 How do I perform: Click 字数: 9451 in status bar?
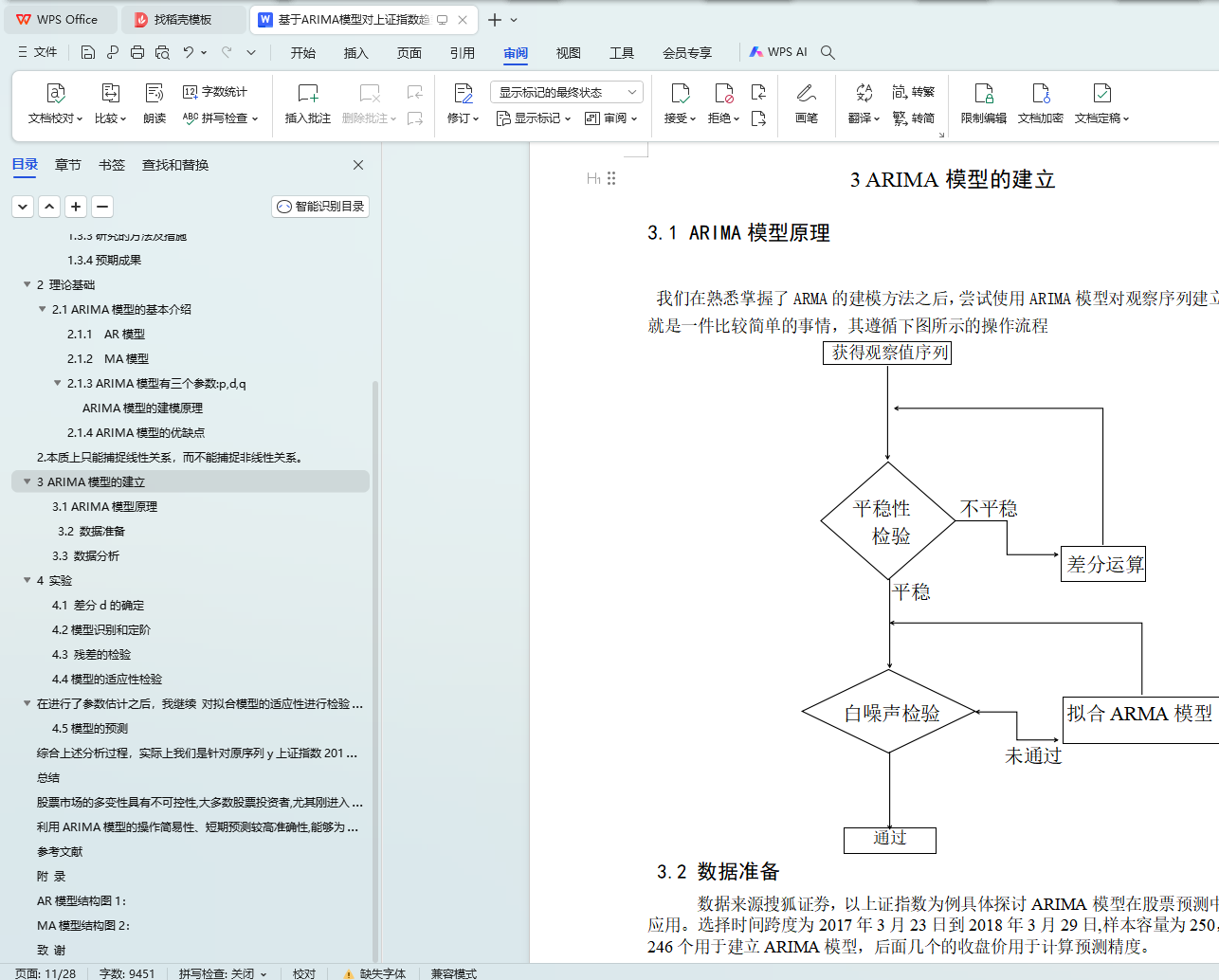(x=127, y=973)
